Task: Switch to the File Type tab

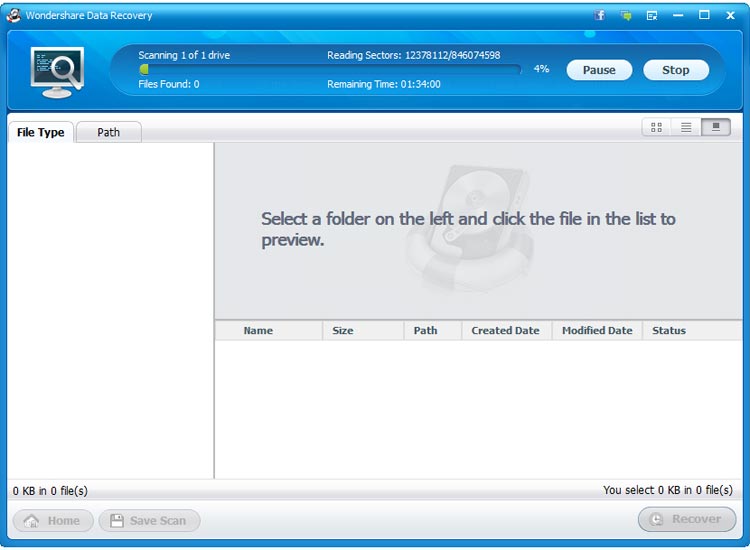Action: click(x=41, y=132)
